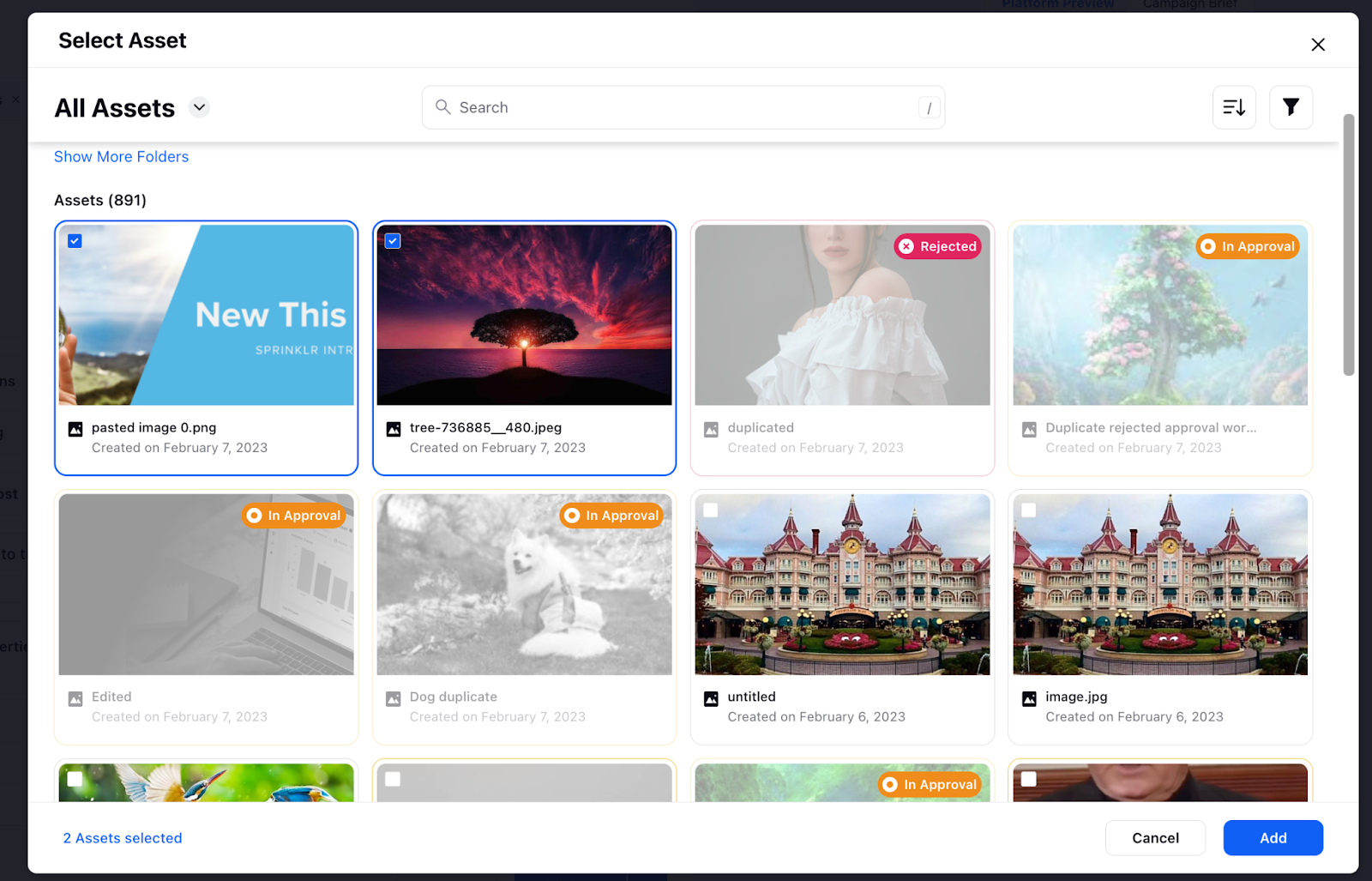The height and width of the screenshot is (881, 1372).
Task: Open the sort order options icon
Action: click(x=1234, y=107)
